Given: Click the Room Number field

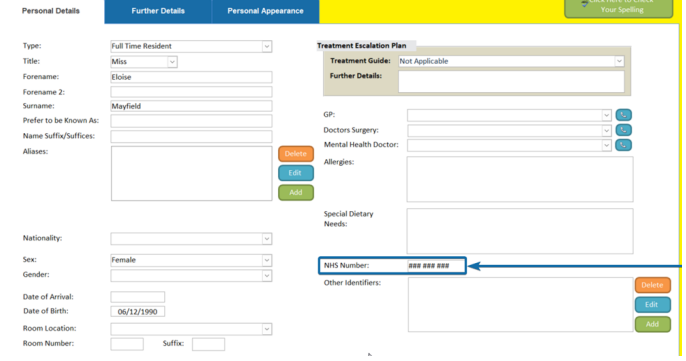Looking at the screenshot, I should tap(127, 344).
